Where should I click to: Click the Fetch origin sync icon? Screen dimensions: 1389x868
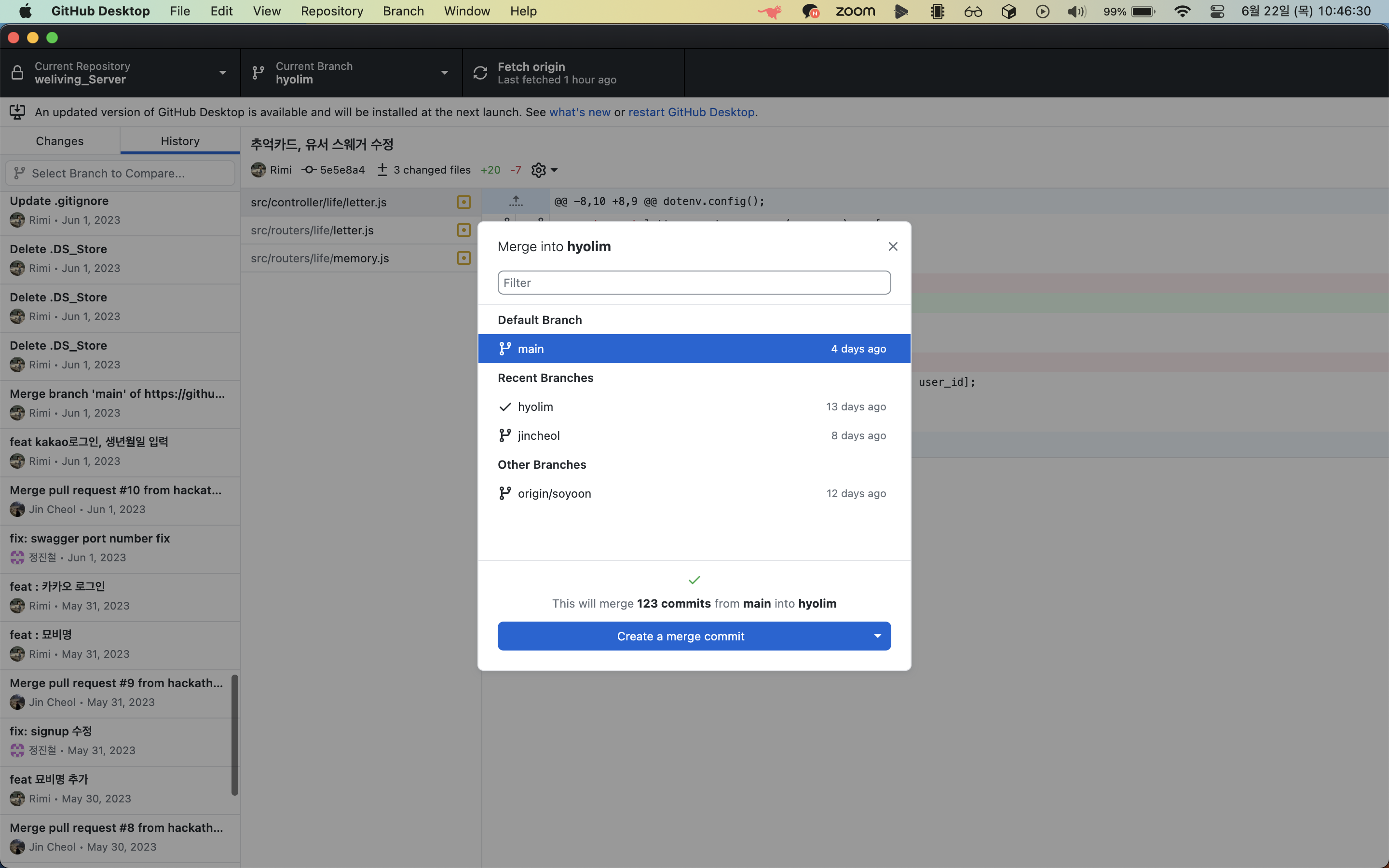480,73
